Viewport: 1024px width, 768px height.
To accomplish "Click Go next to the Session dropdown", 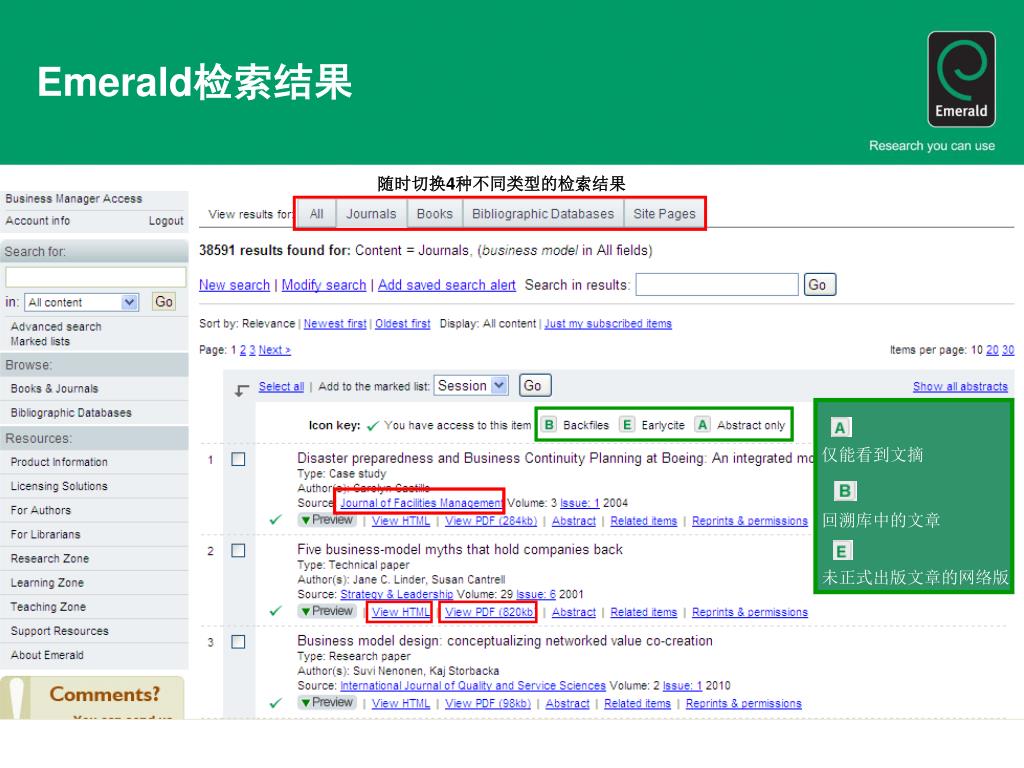I will pos(535,385).
